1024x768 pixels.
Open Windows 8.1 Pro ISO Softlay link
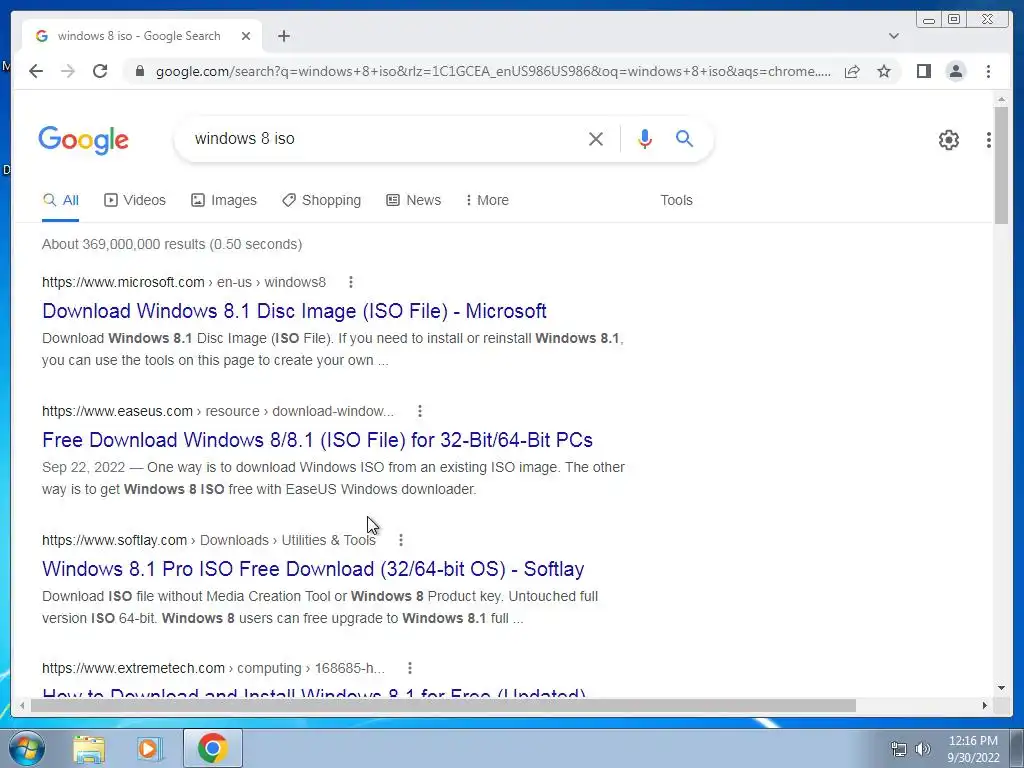tap(313, 569)
